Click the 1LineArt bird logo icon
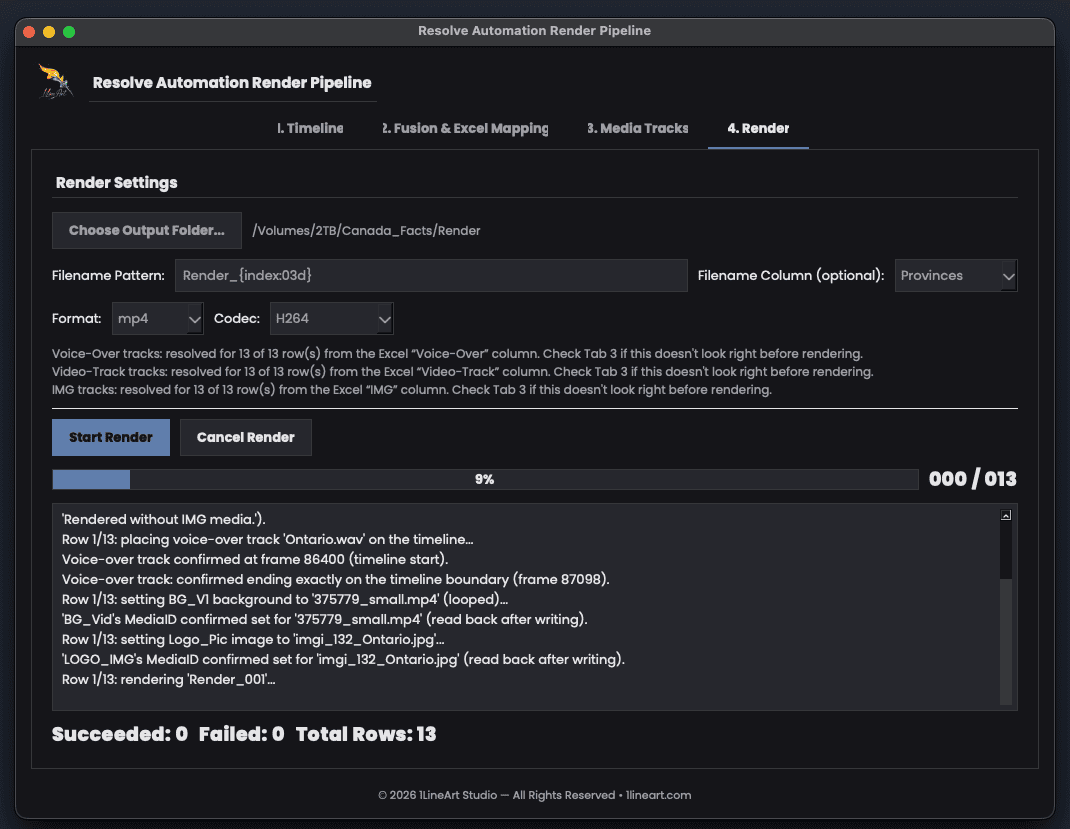 tap(56, 82)
